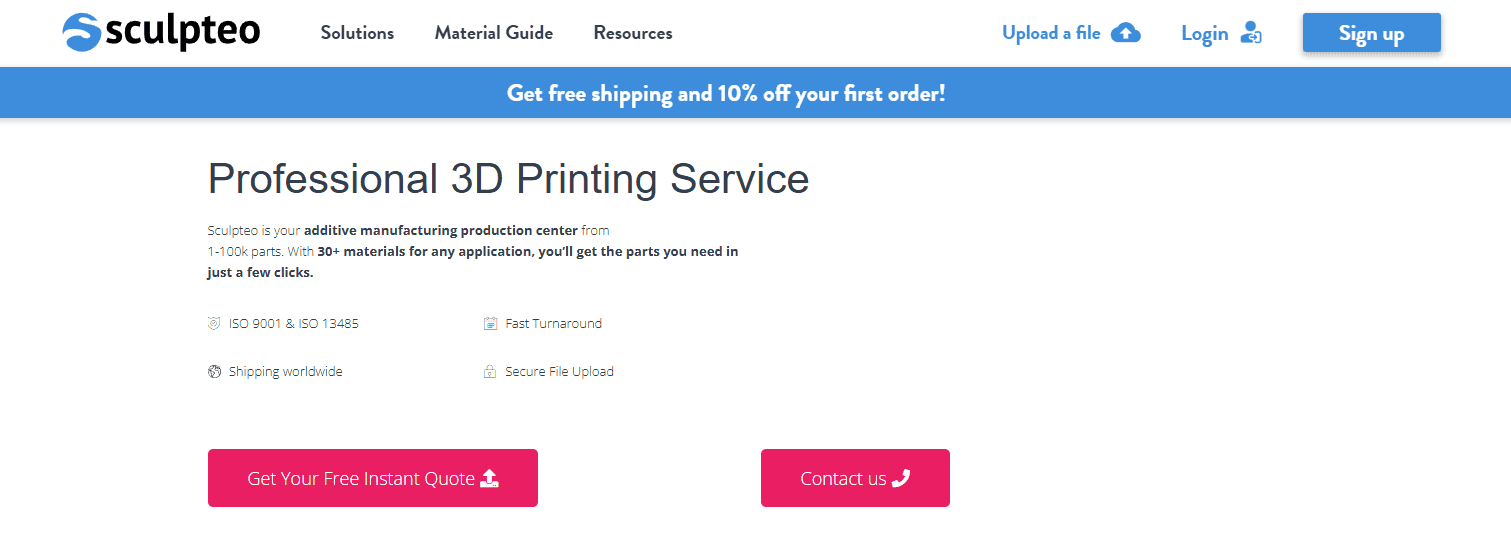The height and width of the screenshot is (540, 1511).
Task: Click the Shipping worldwide globe icon
Action: coord(214,372)
